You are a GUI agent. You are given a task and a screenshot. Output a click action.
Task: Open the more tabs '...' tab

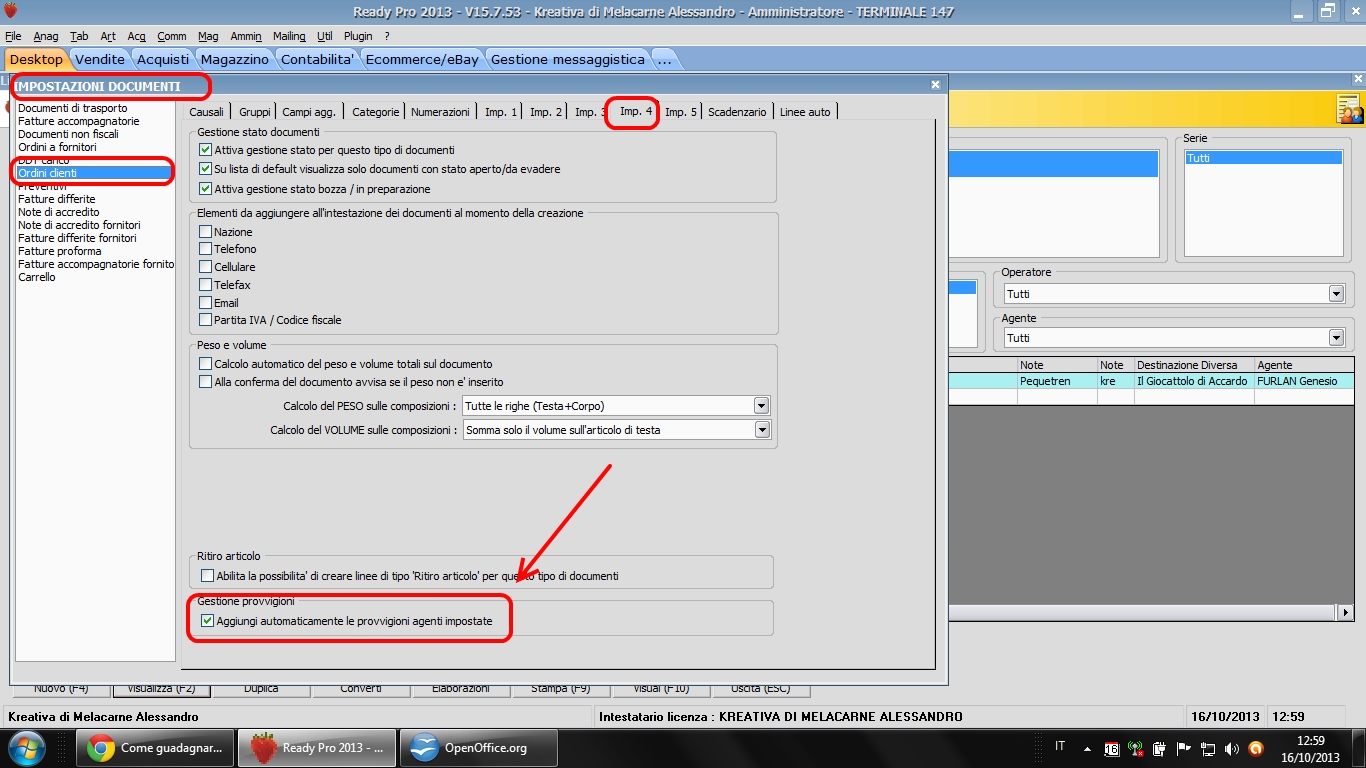tap(664, 59)
